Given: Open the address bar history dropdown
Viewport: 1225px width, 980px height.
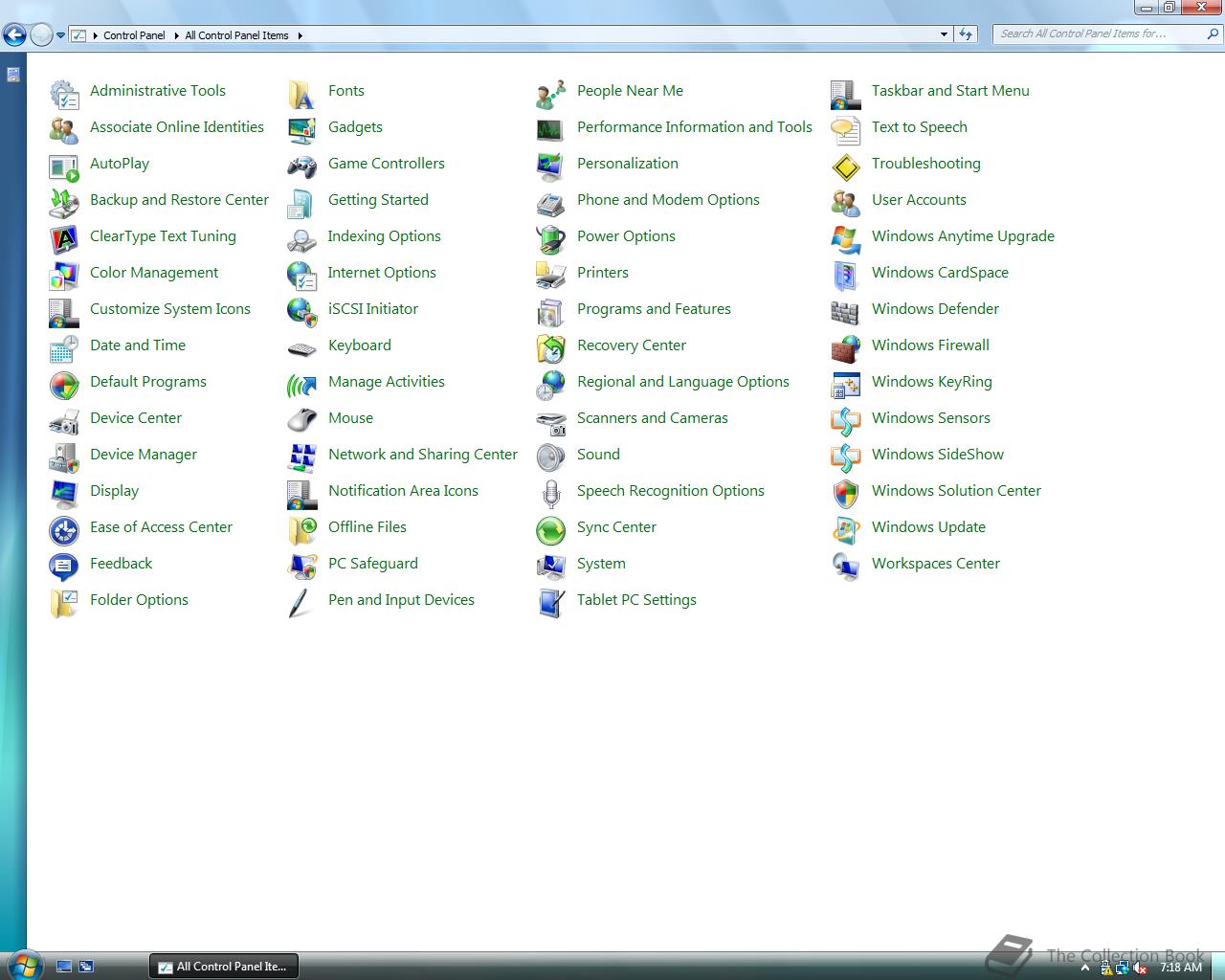Looking at the screenshot, I should click(x=945, y=34).
